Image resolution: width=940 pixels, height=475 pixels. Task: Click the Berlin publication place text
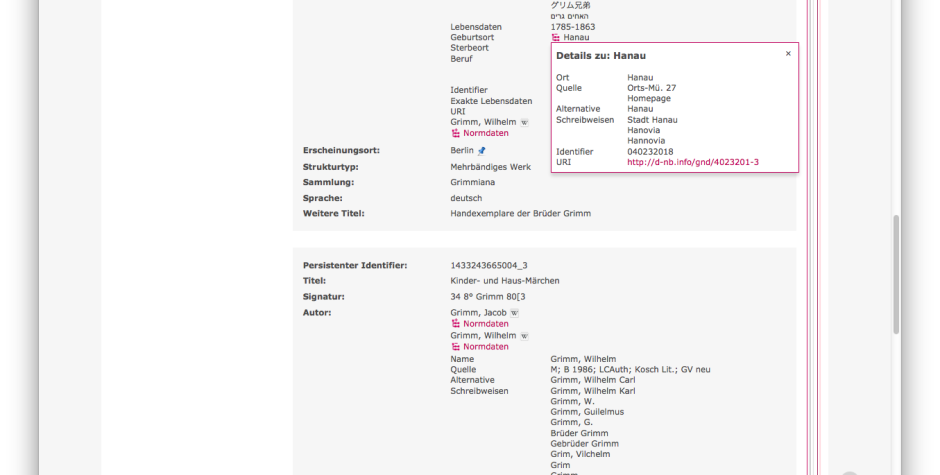point(462,151)
